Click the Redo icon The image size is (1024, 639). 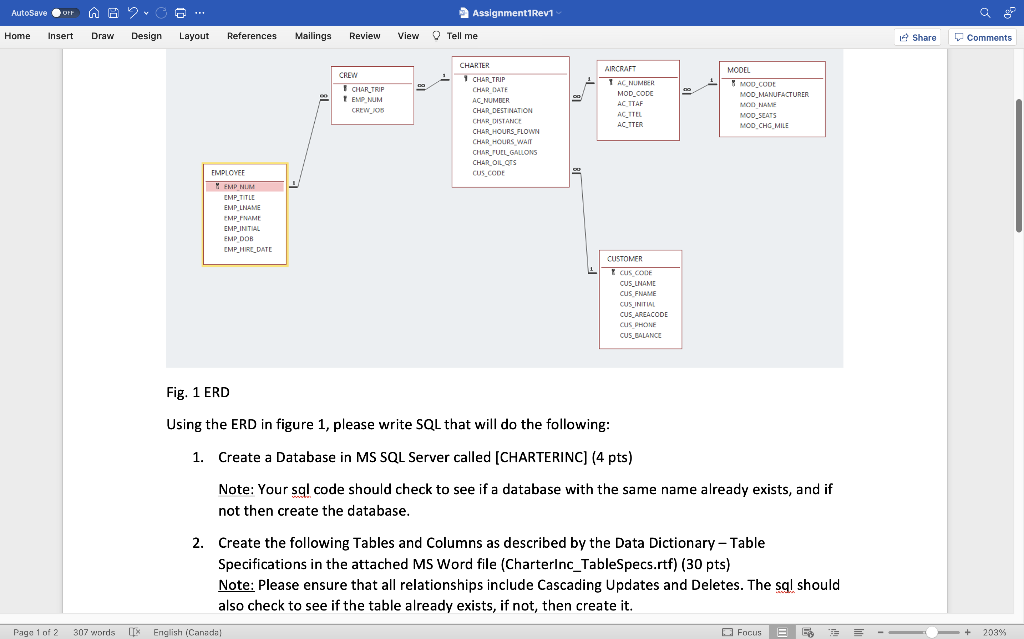pos(161,12)
